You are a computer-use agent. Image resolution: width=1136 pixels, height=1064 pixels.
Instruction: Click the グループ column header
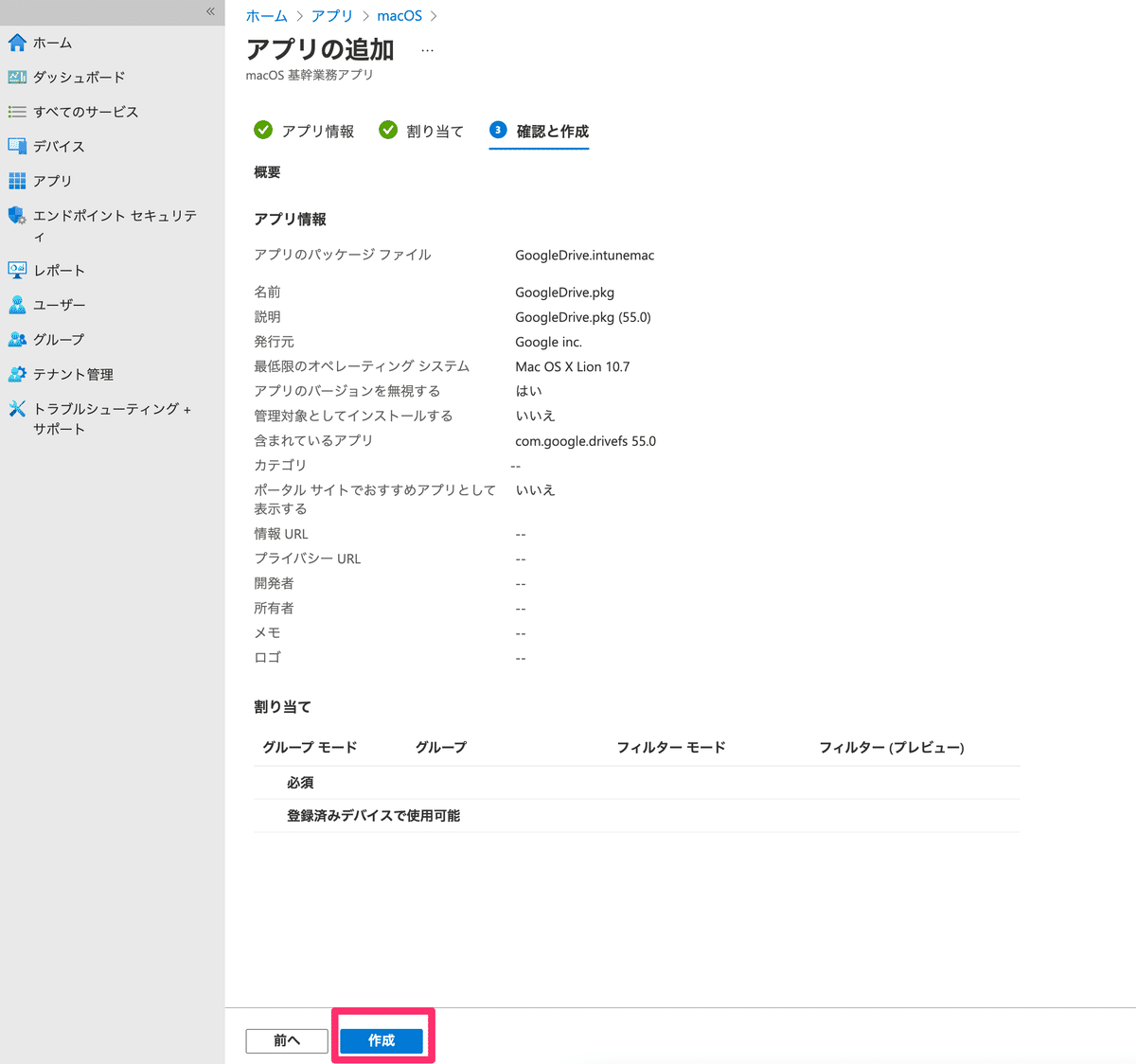click(441, 747)
